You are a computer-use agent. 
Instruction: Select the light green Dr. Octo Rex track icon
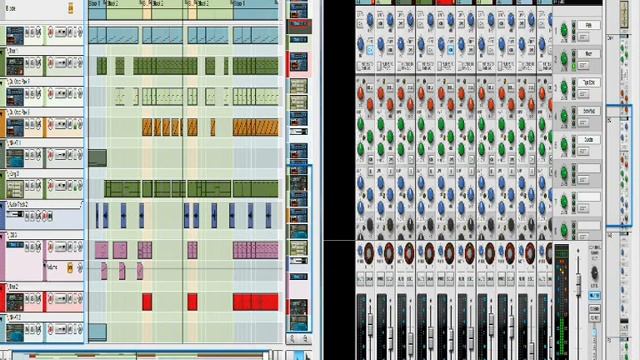tap(15, 97)
